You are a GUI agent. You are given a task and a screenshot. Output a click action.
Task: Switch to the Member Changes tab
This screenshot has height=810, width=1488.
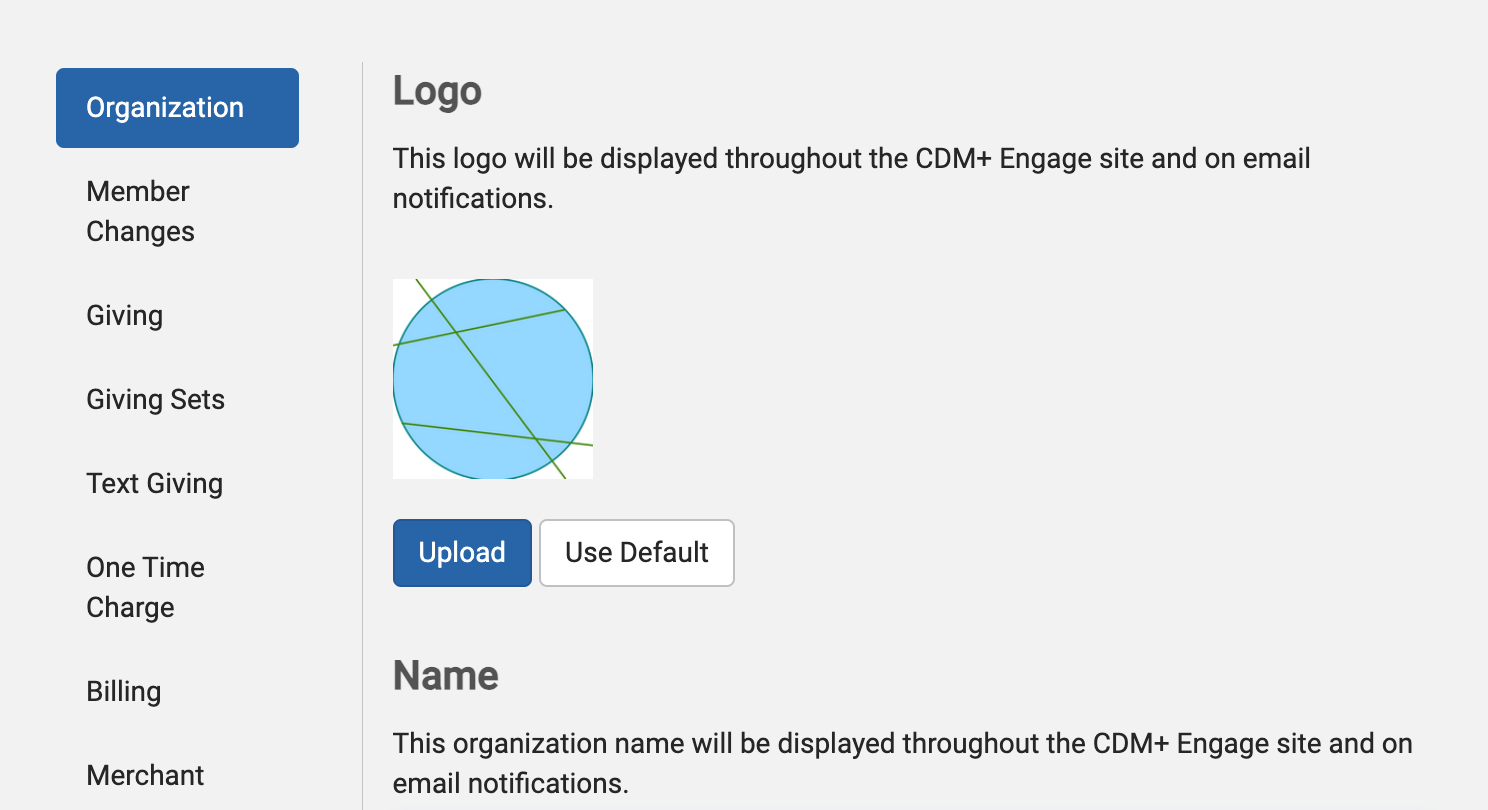140,211
